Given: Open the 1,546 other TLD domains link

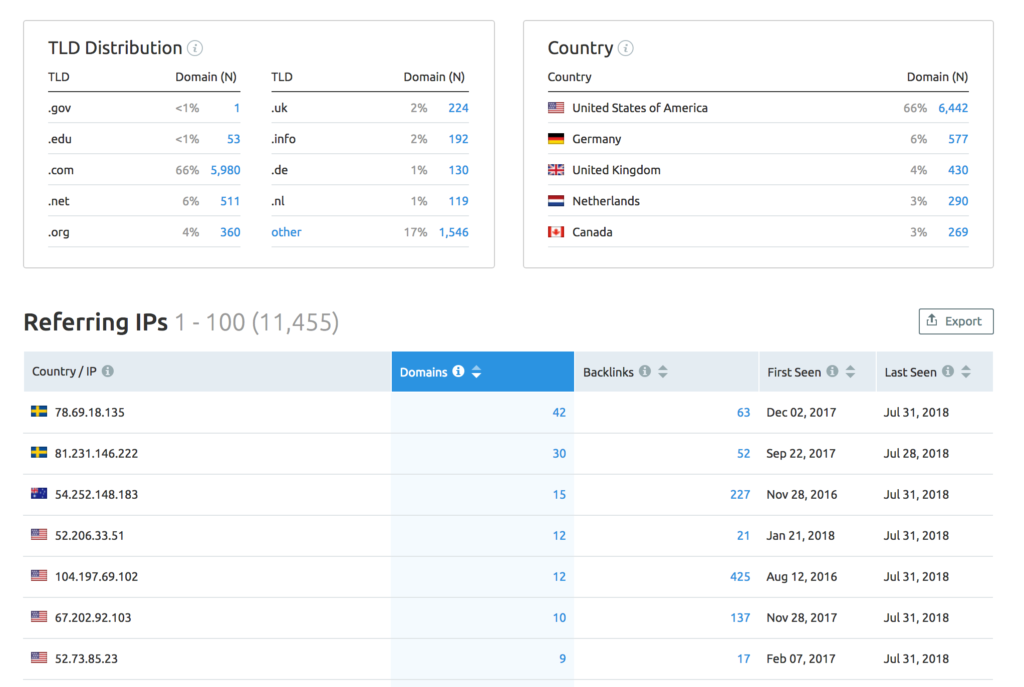Looking at the screenshot, I should point(453,232).
